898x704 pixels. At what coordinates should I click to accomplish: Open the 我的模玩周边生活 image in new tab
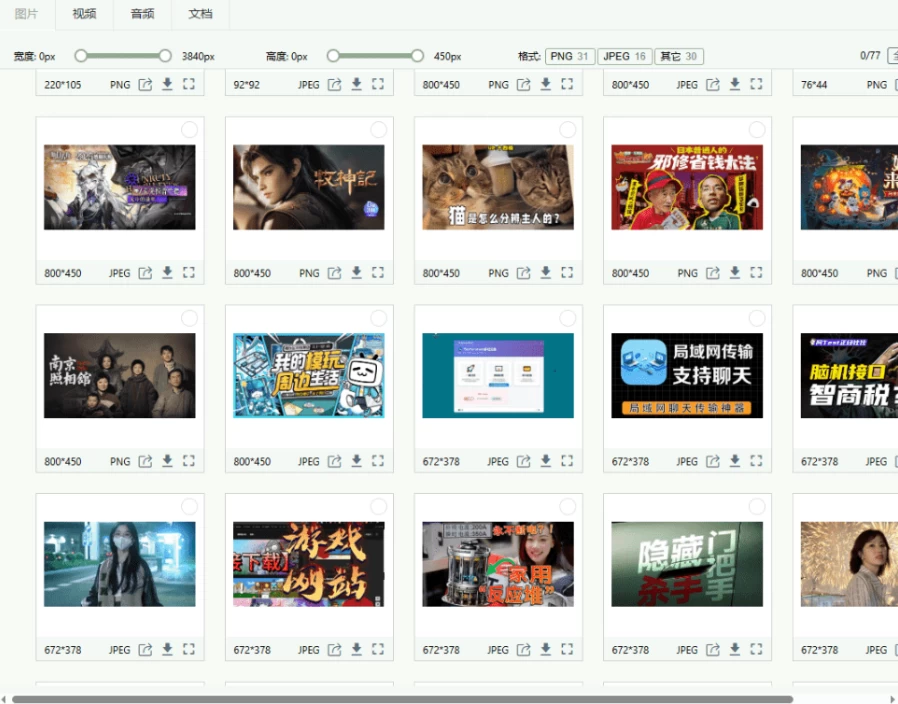click(x=332, y=462)
